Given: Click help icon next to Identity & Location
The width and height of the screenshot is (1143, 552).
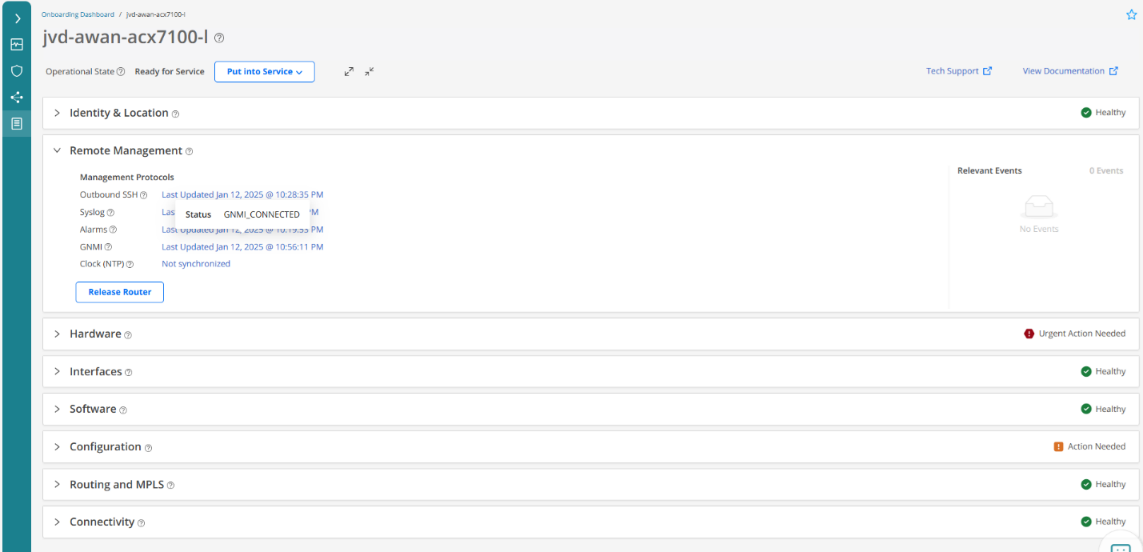Looking at the screenshot, I should [x=176, y=114].
